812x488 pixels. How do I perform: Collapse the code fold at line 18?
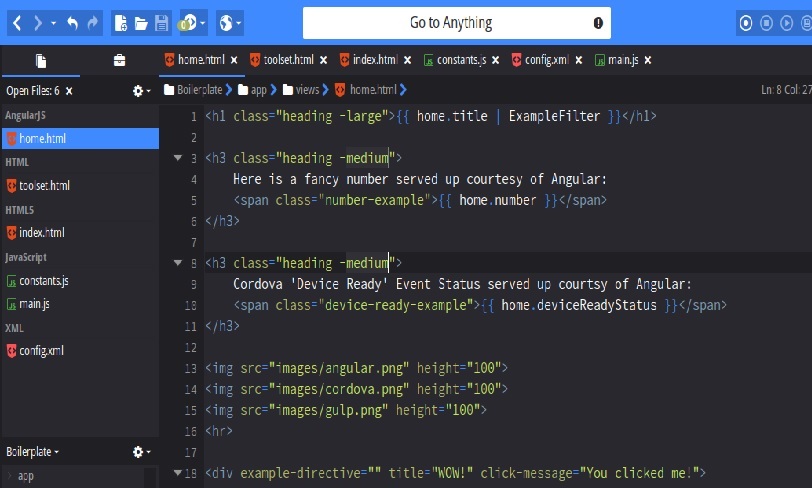point(178,473)
